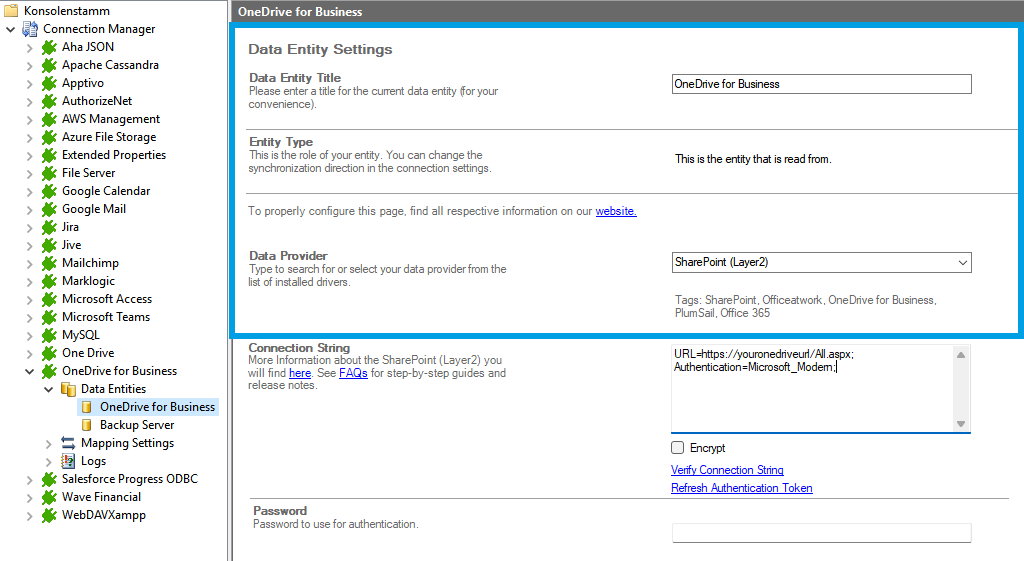Viewport: 1024px width, 561px height.
Task: Click the Wave Financial puzzle icon
Action: click(49, 497)
